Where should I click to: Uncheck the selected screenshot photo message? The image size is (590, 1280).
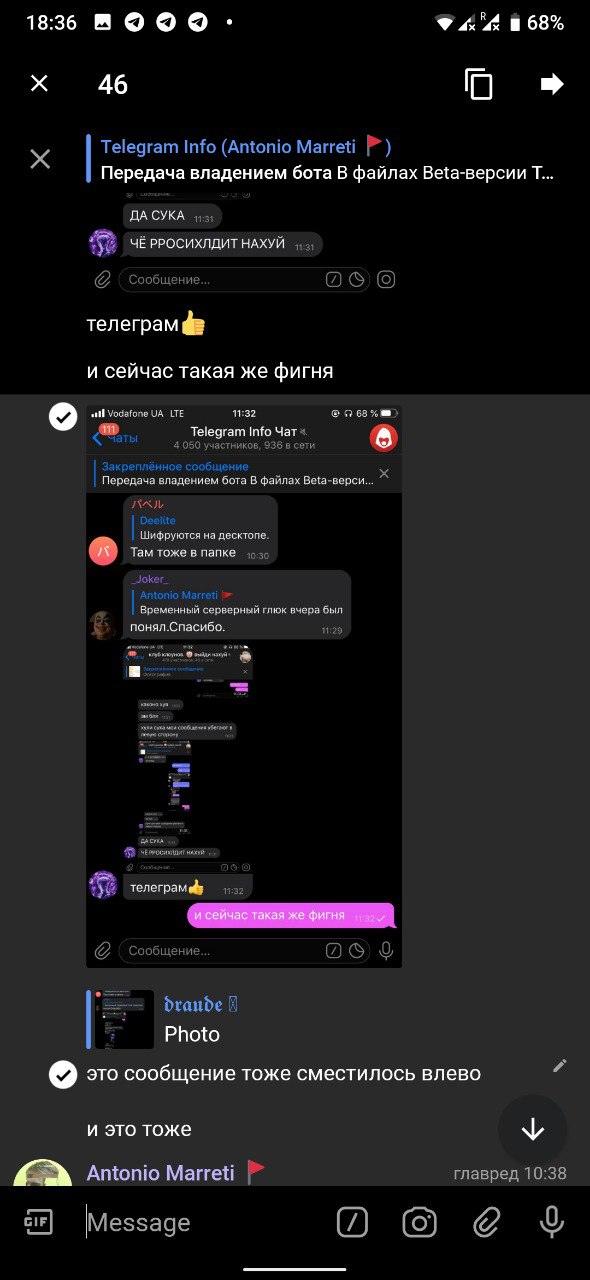(x=63, y=417)
